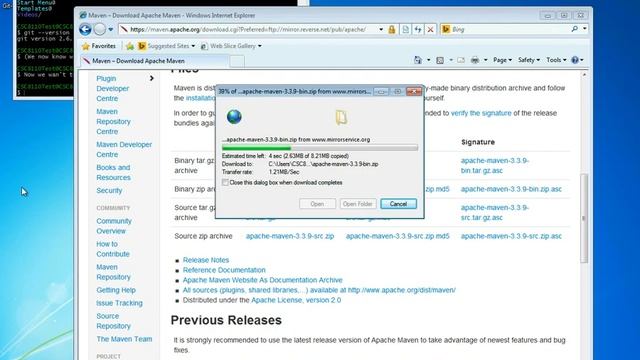The height and width of the screenshot is (360, 640).
Task: Open apache-maven-3.3.9-bin.zip.asc link
Action: pyautogui.click(x=511, y=189)
